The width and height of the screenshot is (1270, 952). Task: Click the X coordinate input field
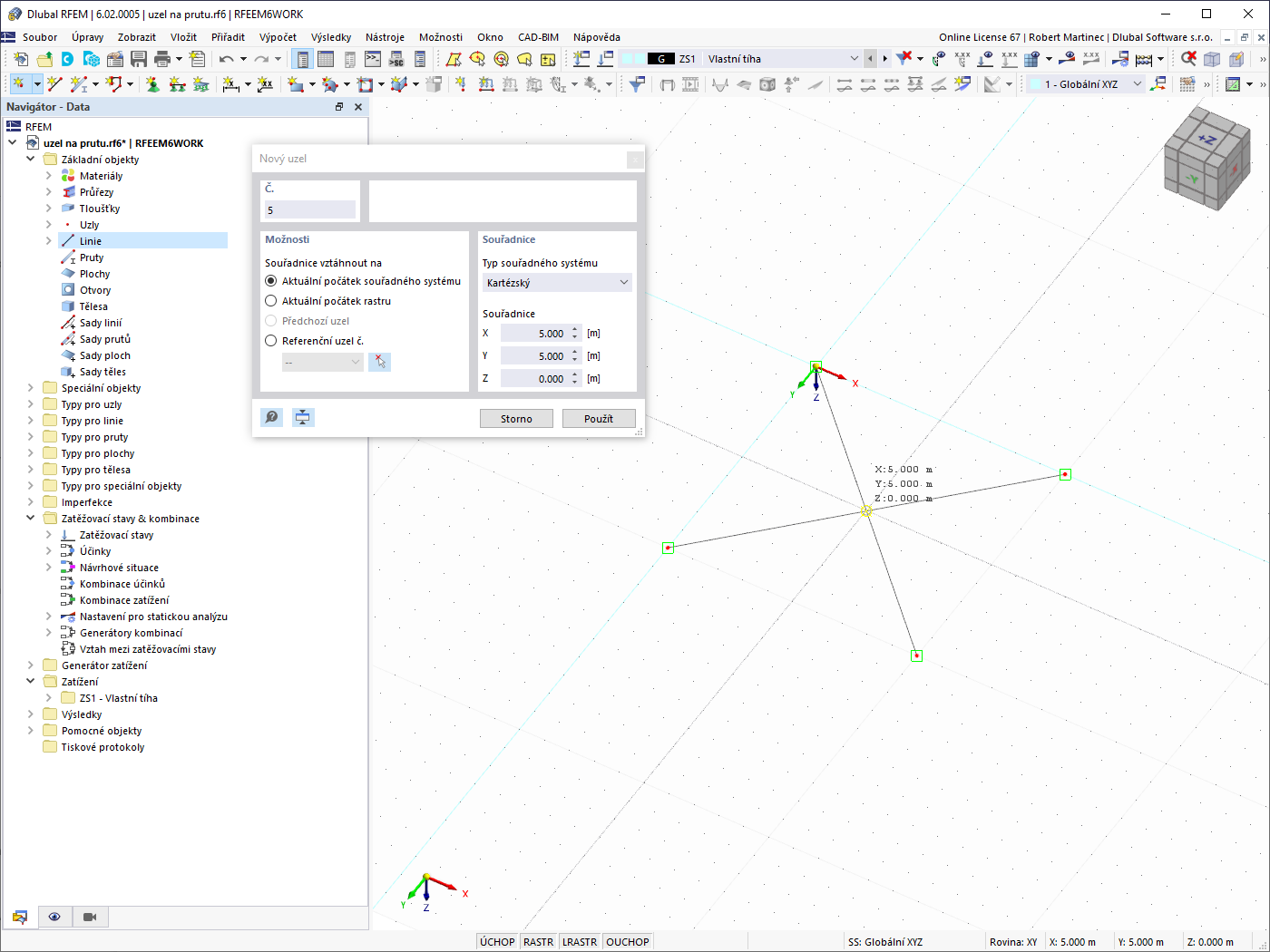pyautogui.click(x=534, y=334)
